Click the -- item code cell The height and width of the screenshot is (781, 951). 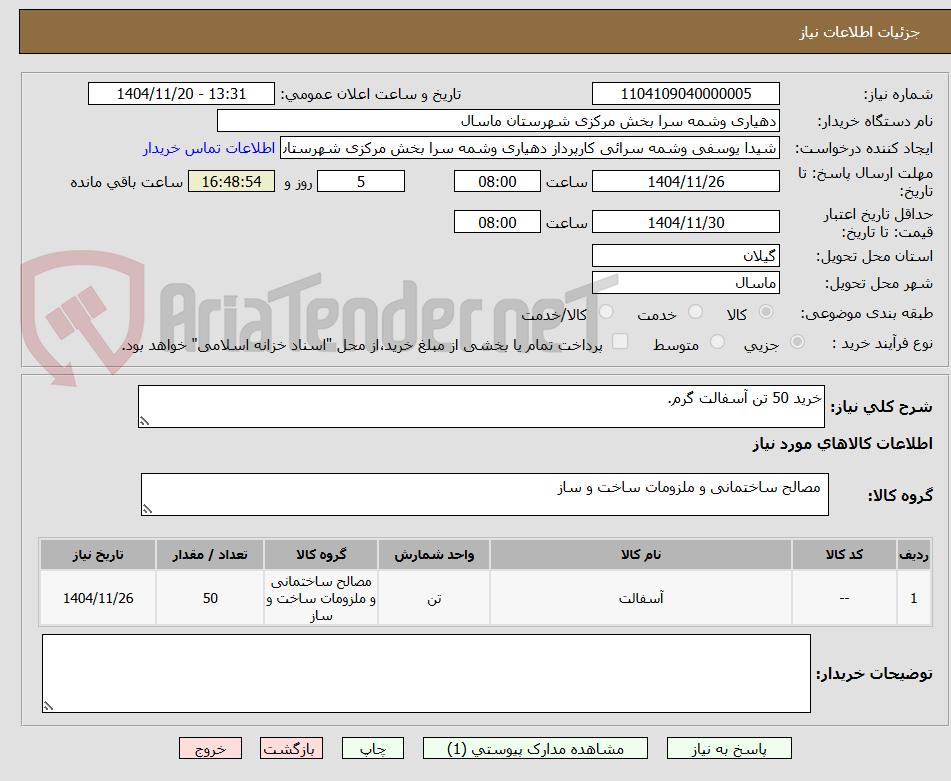click(x=844, y=598)
